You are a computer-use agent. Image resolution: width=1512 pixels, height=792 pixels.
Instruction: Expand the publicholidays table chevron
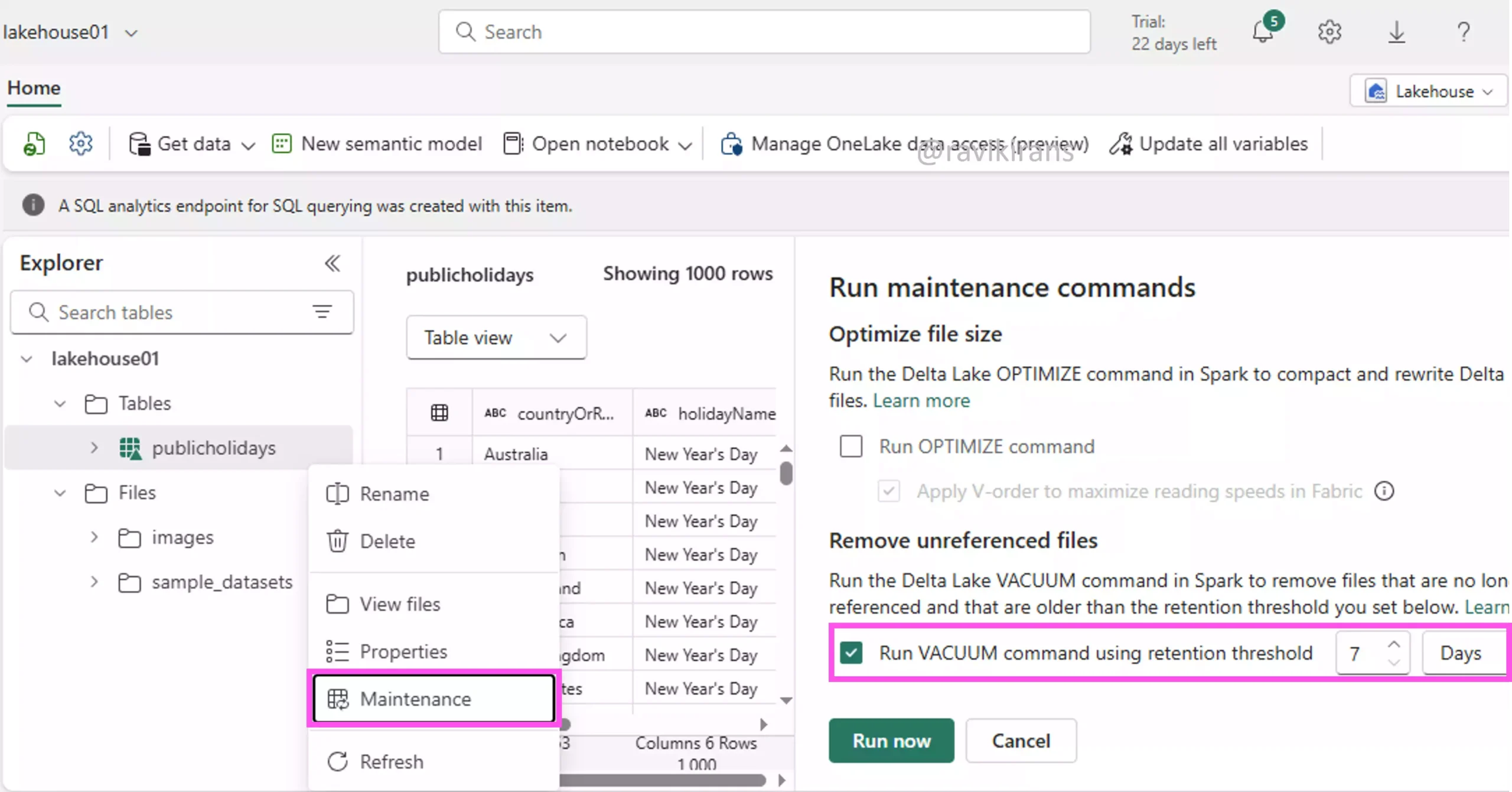[x=94, y=448]
